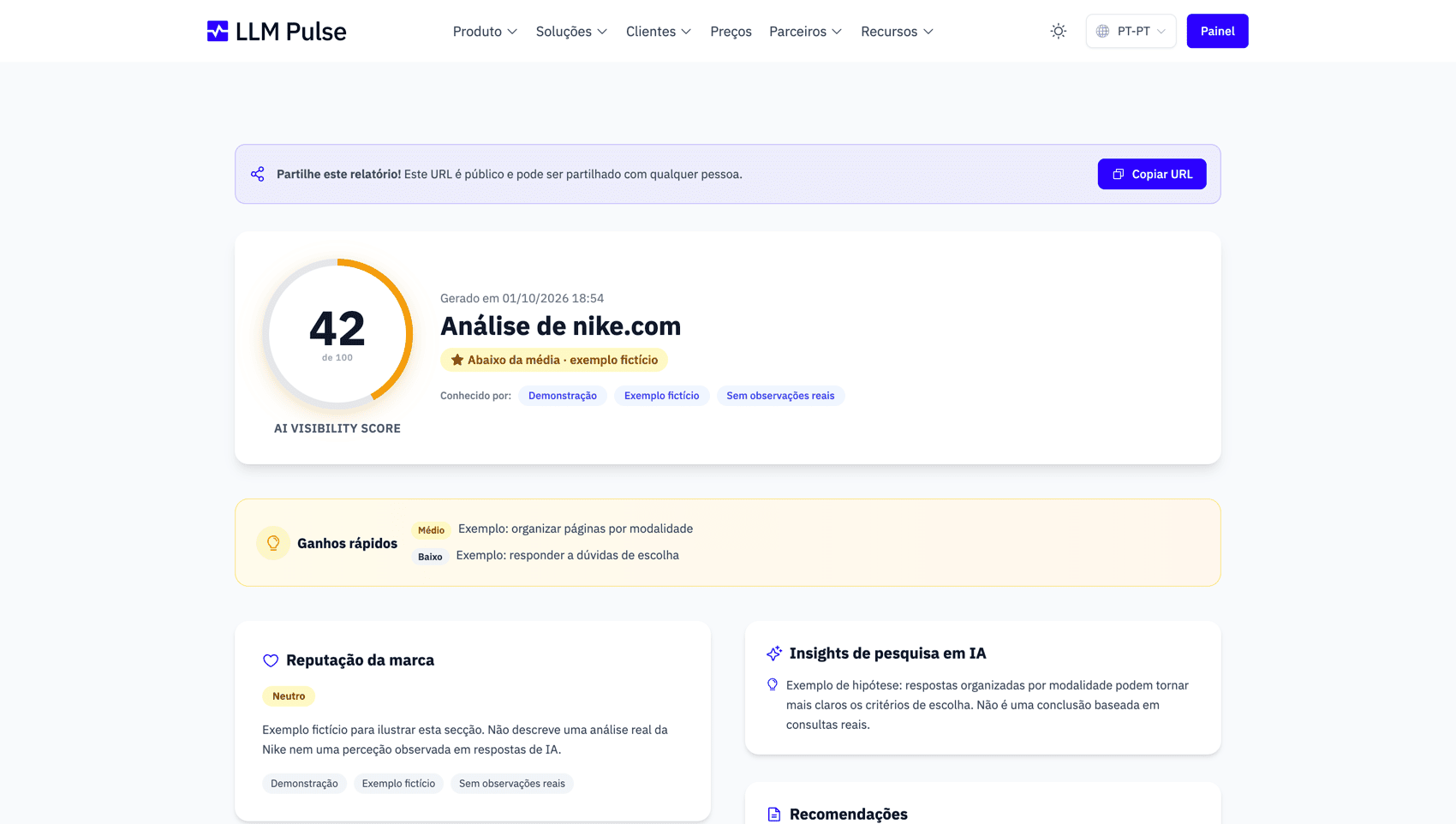
Task: Select the blue Demonstração tag near Conhecido por
Action: tap(563, 396)
